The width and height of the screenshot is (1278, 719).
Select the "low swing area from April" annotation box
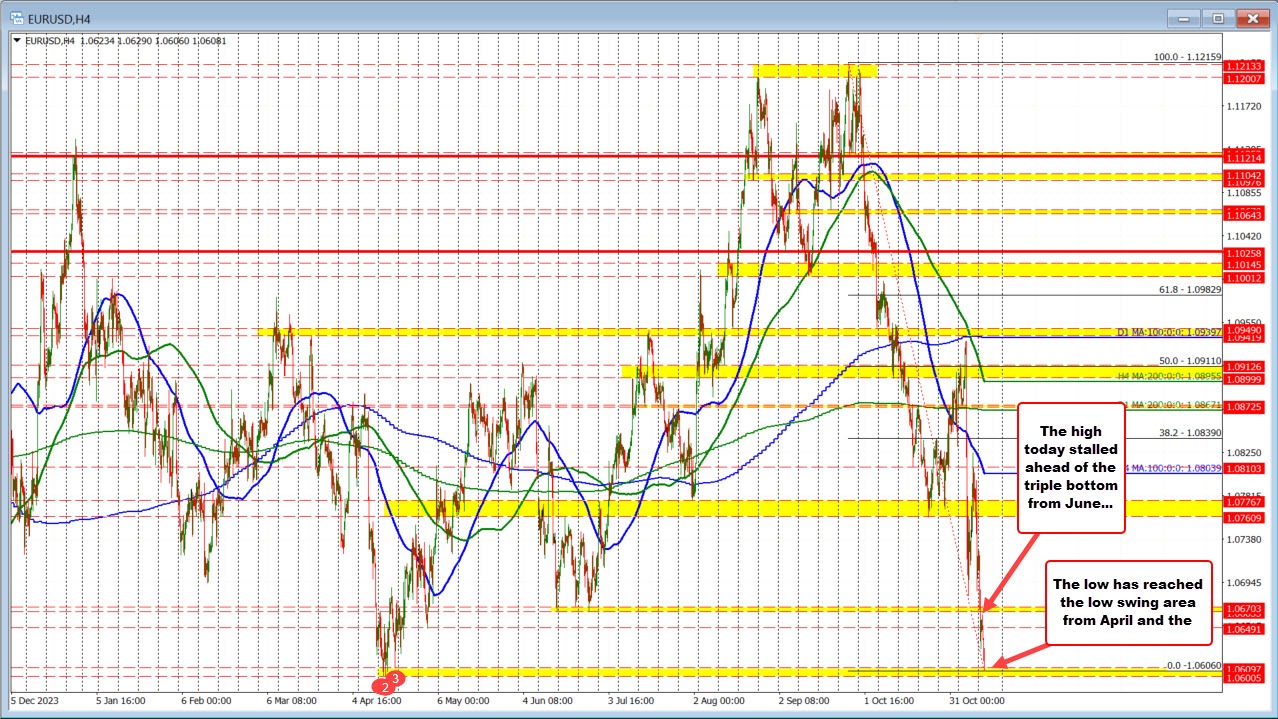coord(1128,602)
